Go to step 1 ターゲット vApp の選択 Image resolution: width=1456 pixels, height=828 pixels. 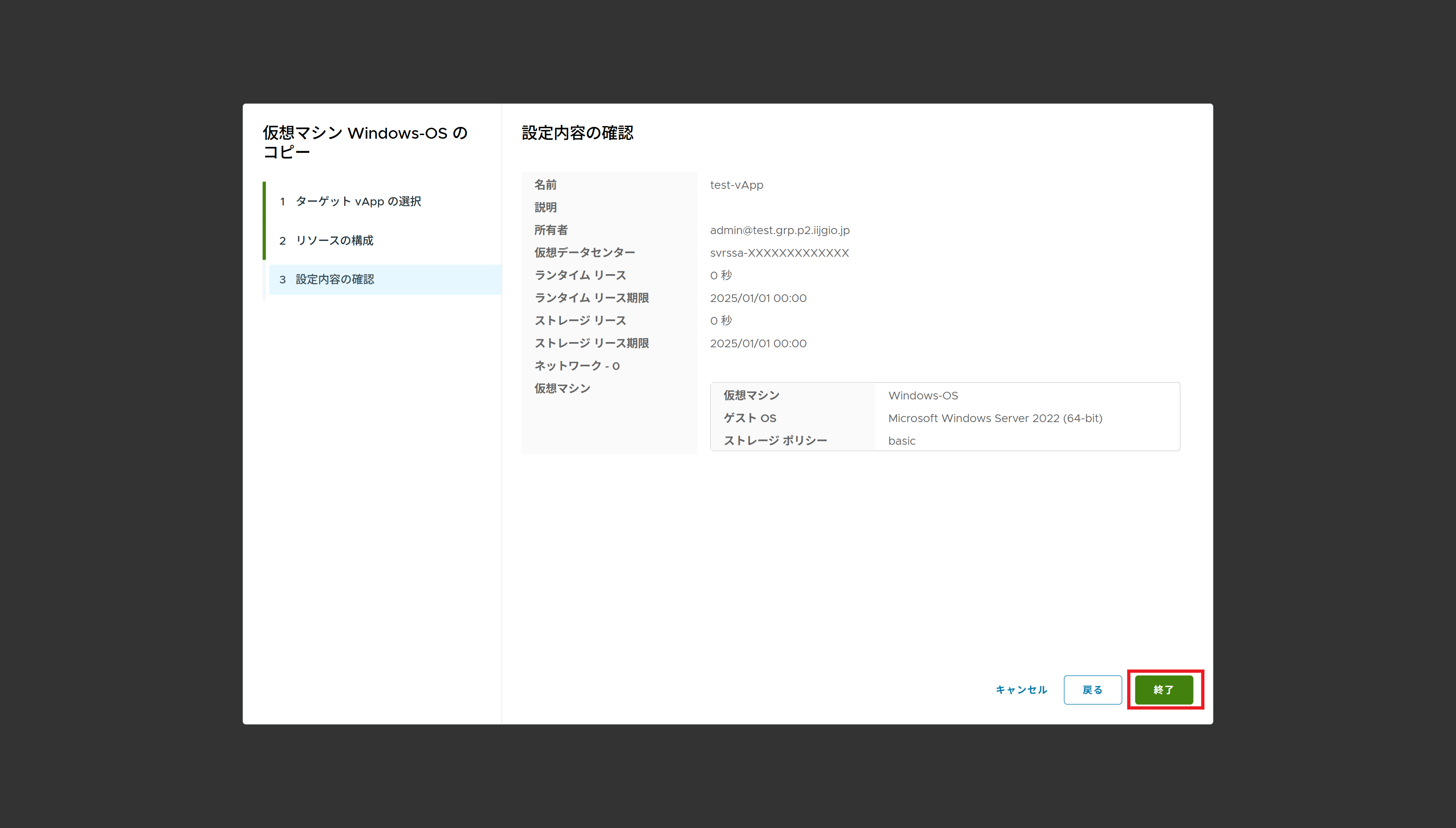(358, 201)
